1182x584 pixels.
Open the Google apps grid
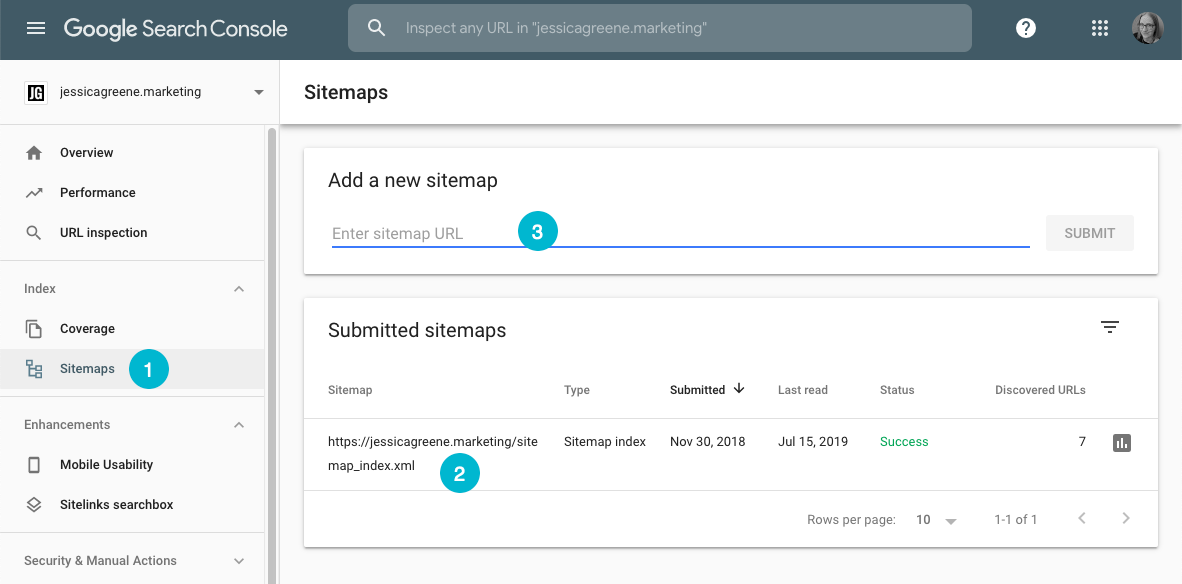tap(1100, 28)
